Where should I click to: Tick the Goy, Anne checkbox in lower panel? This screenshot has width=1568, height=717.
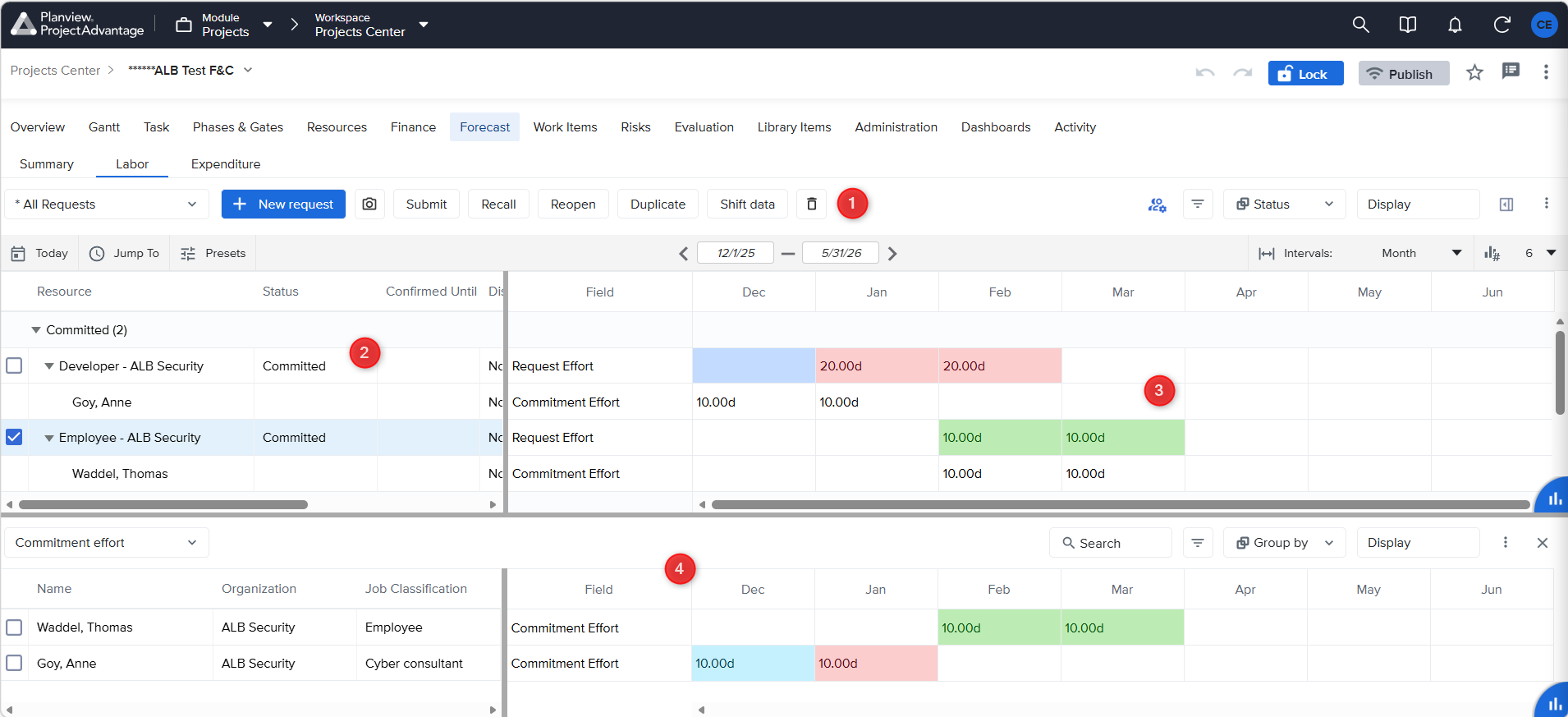coord(14,663)
